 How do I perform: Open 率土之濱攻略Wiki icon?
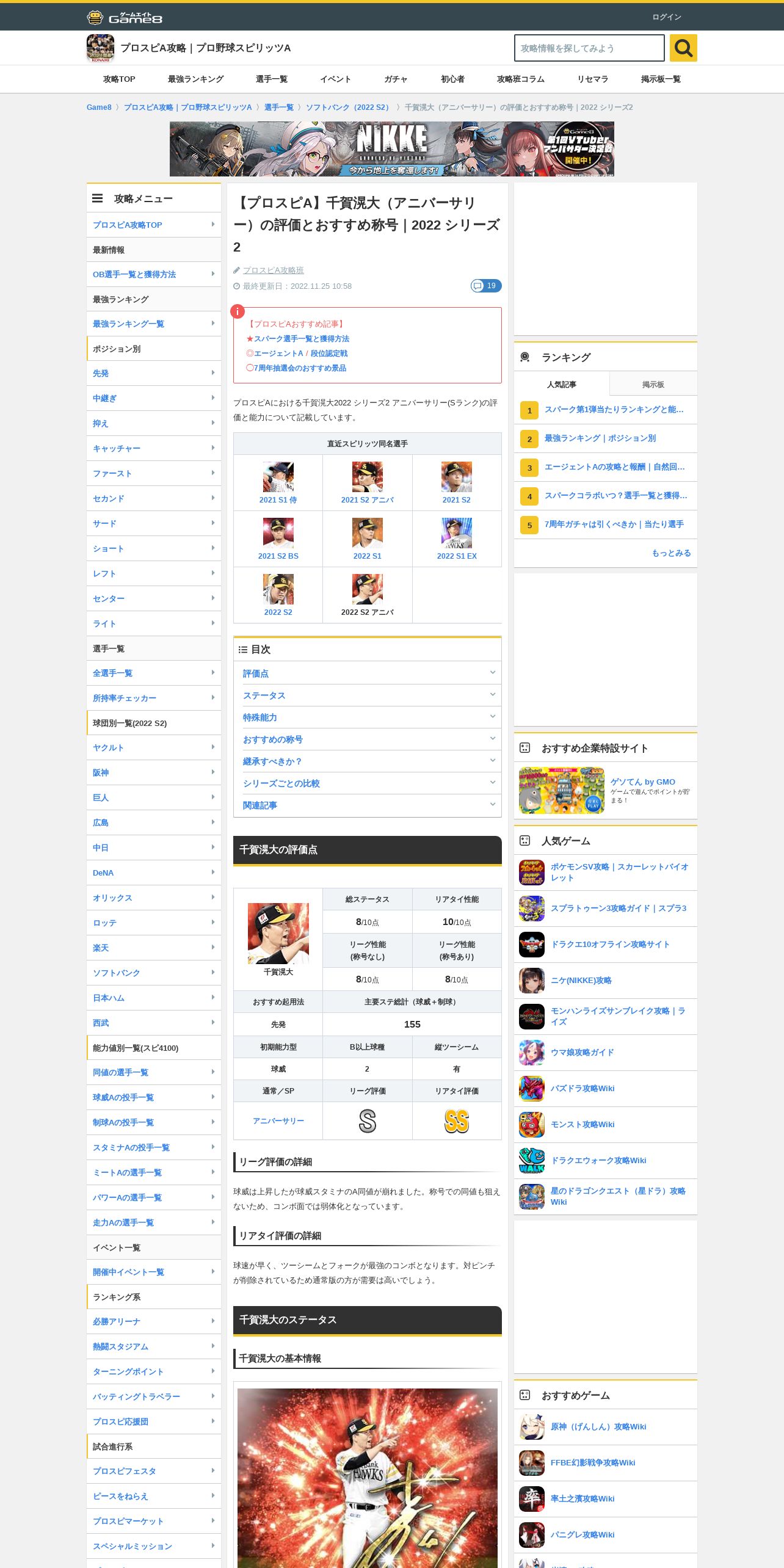[532, 1499]
